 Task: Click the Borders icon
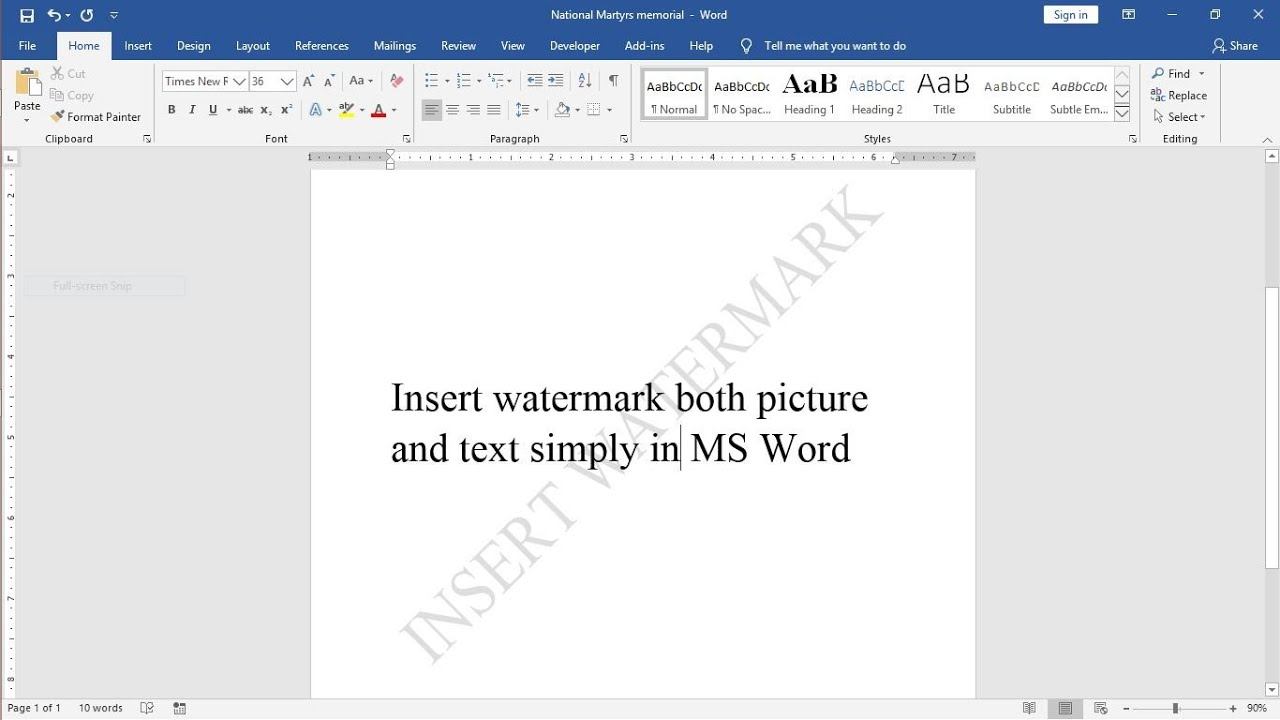click(594, 110)
